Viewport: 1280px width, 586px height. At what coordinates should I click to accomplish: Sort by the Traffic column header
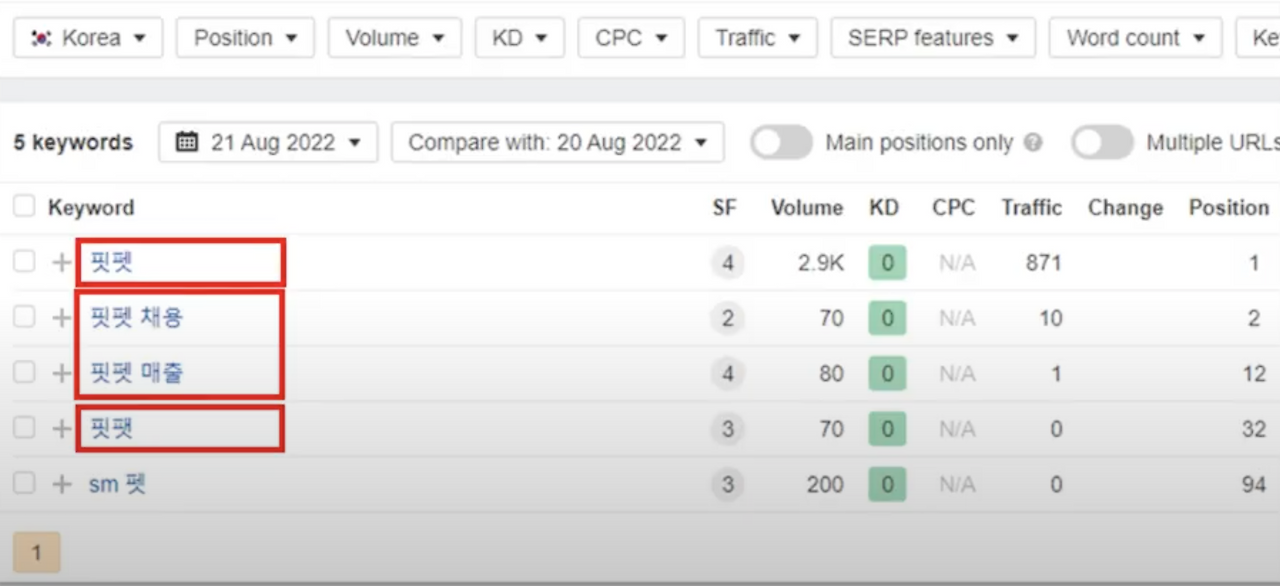click(1031, 208)
